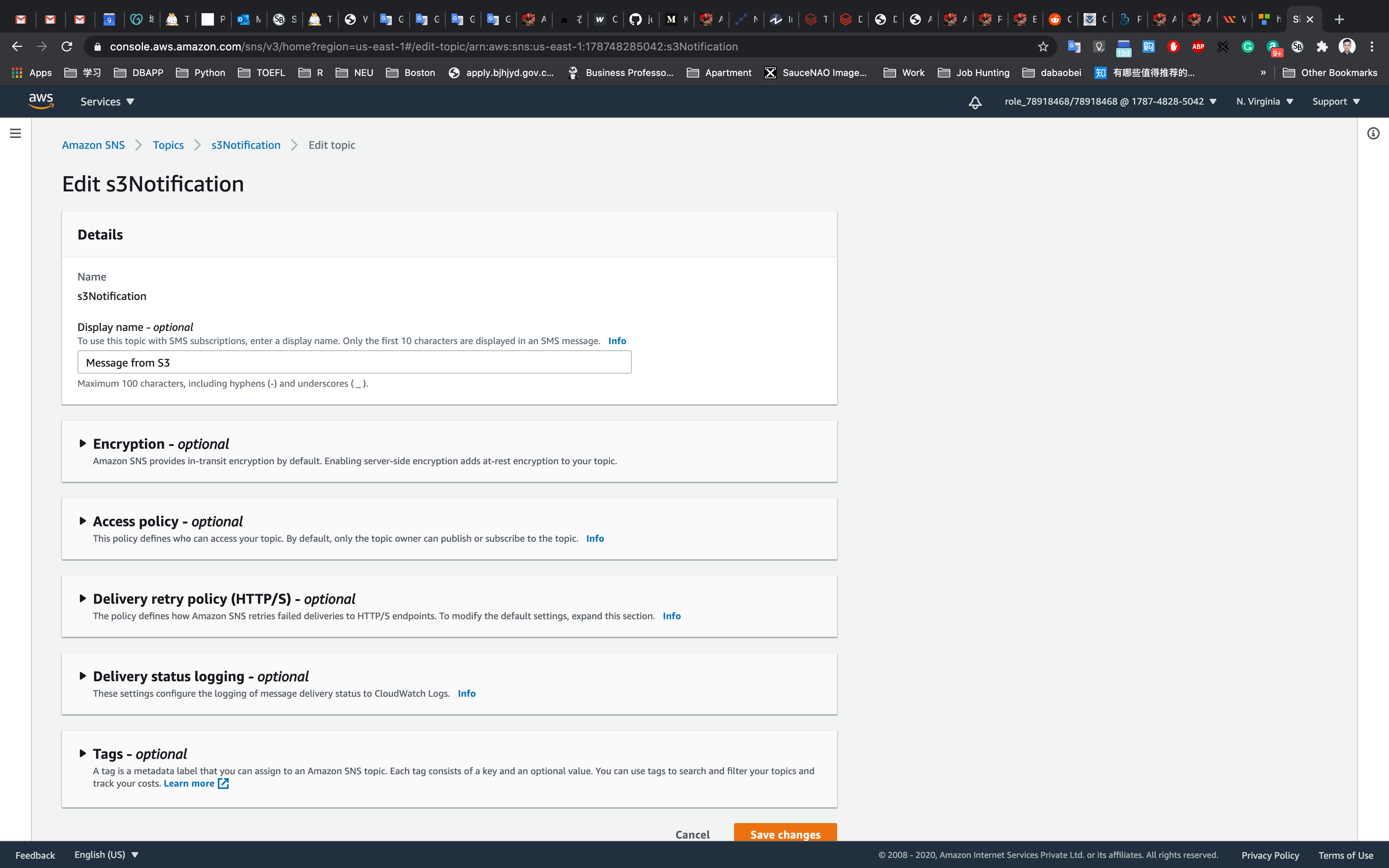Bookmark this page with star icon
The height and width of the screenshot is (868, 1389).
[x=1043, y=46]
